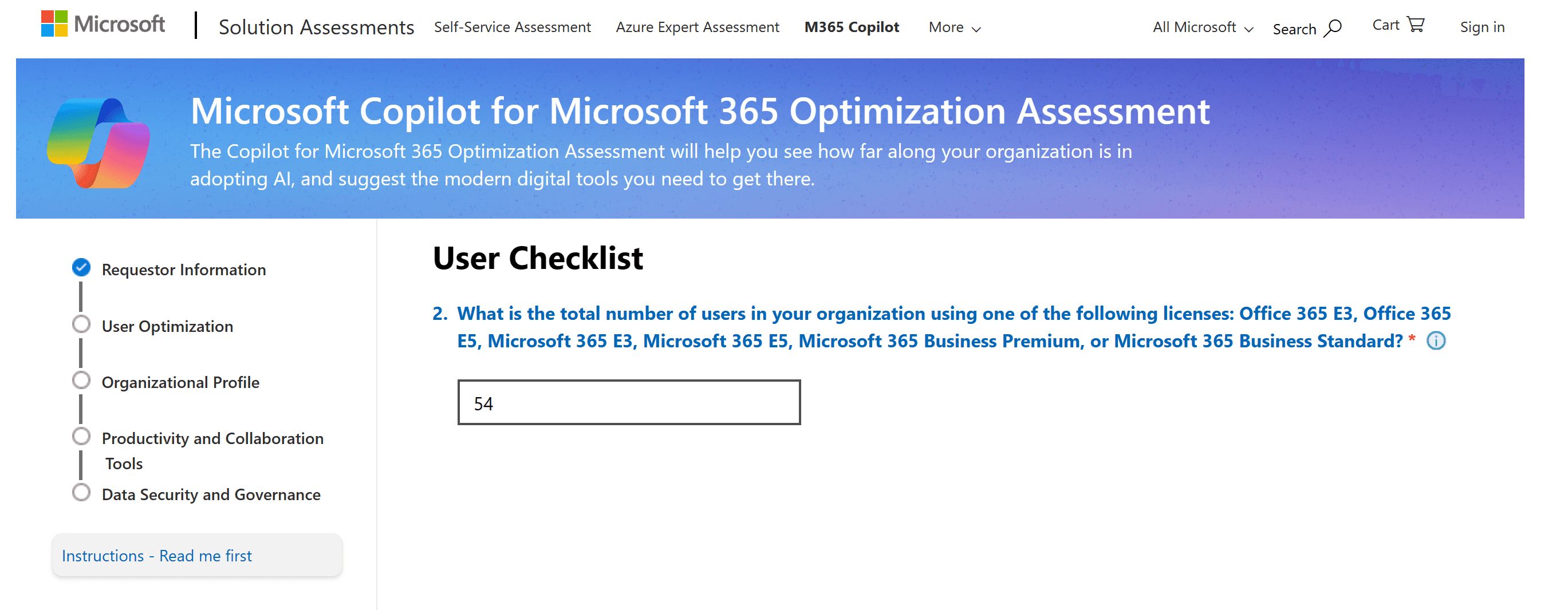This screenshot has width=1568, height=610.
Task: Go to Solution Assessments home
Action: point(316,27)
